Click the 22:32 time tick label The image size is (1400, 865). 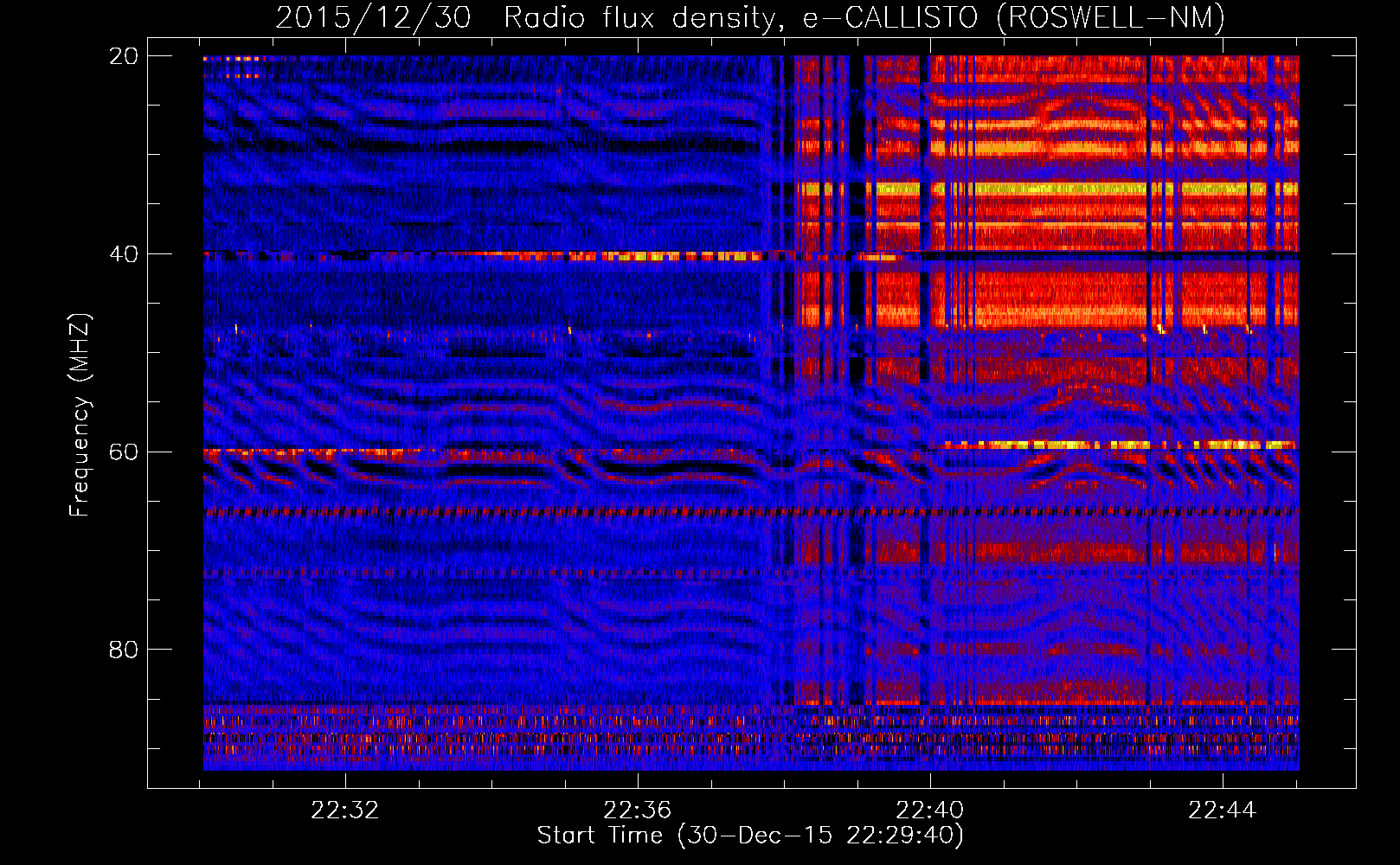click(x=345, y=811)
